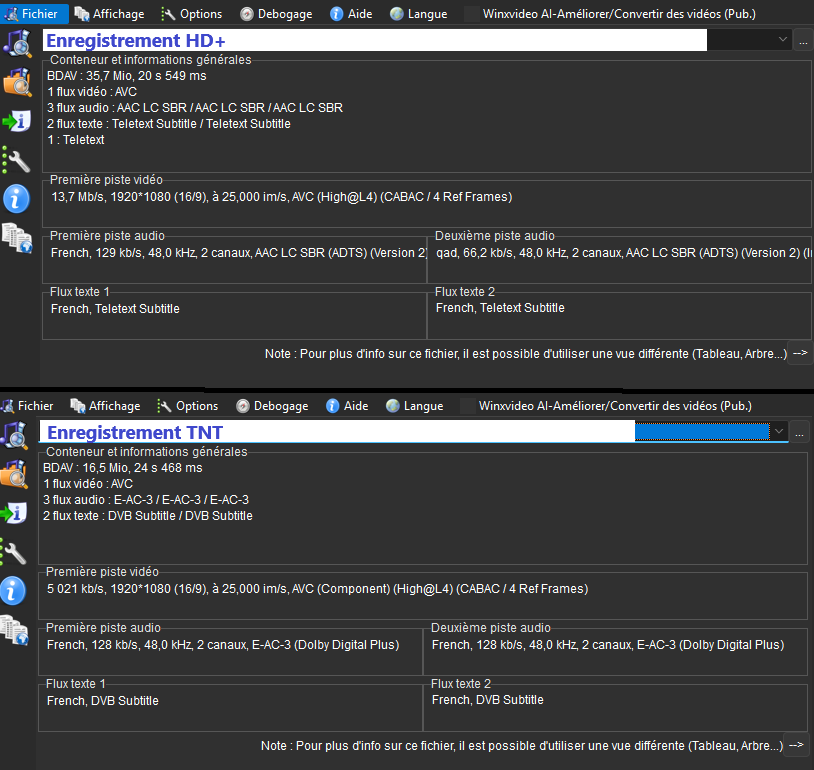The height and width of the screenshot is (770, 814).
Task: Click the '...' browse button in HD+ window
Action: [803, 40]
